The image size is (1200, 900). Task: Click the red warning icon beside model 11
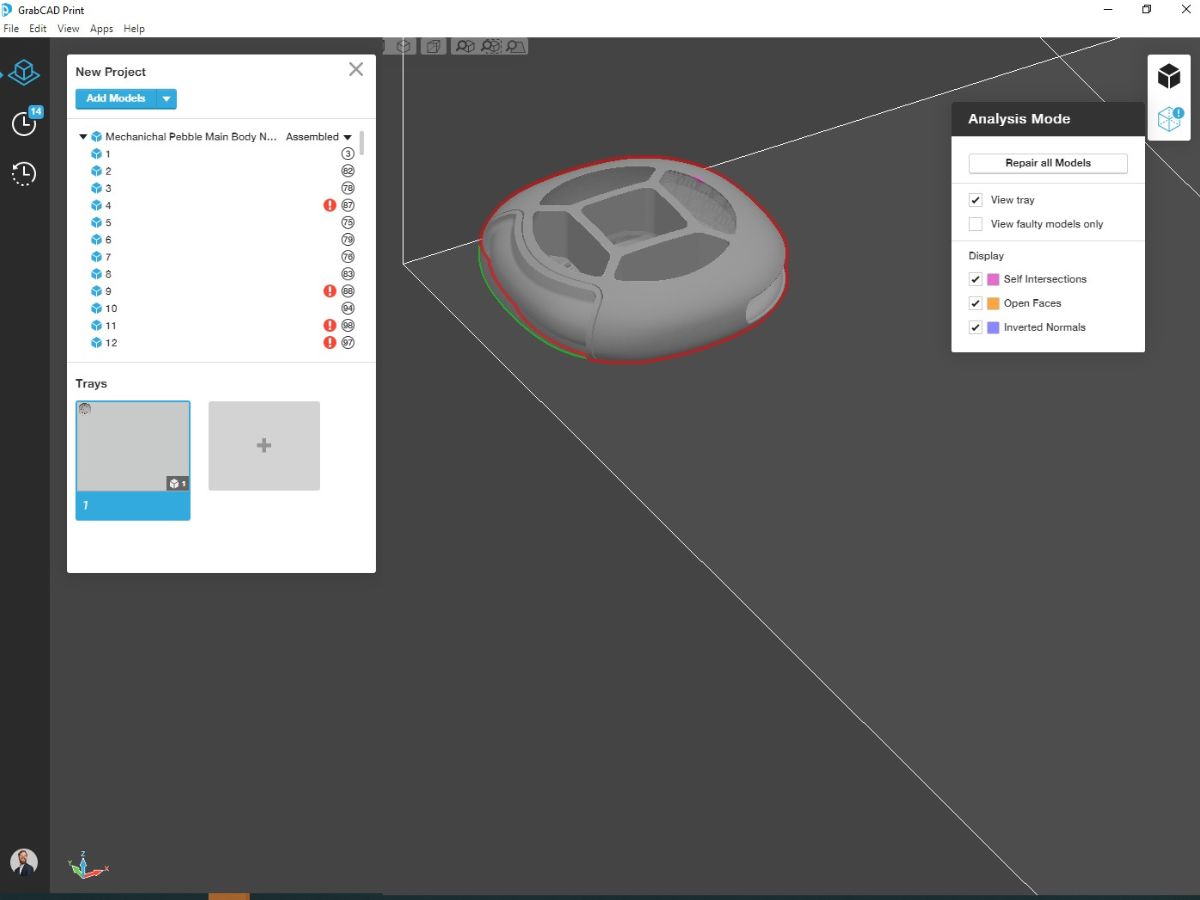coord(329,325)
